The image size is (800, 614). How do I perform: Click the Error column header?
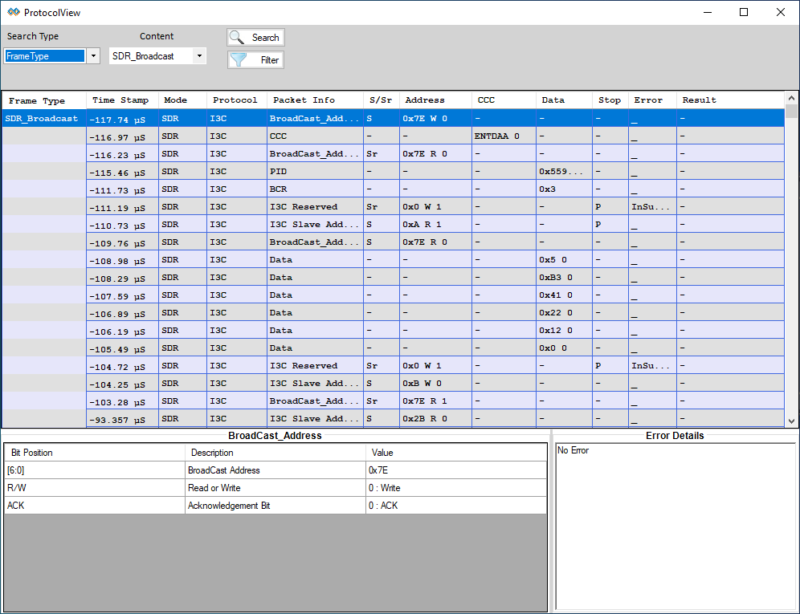[648, 100]
